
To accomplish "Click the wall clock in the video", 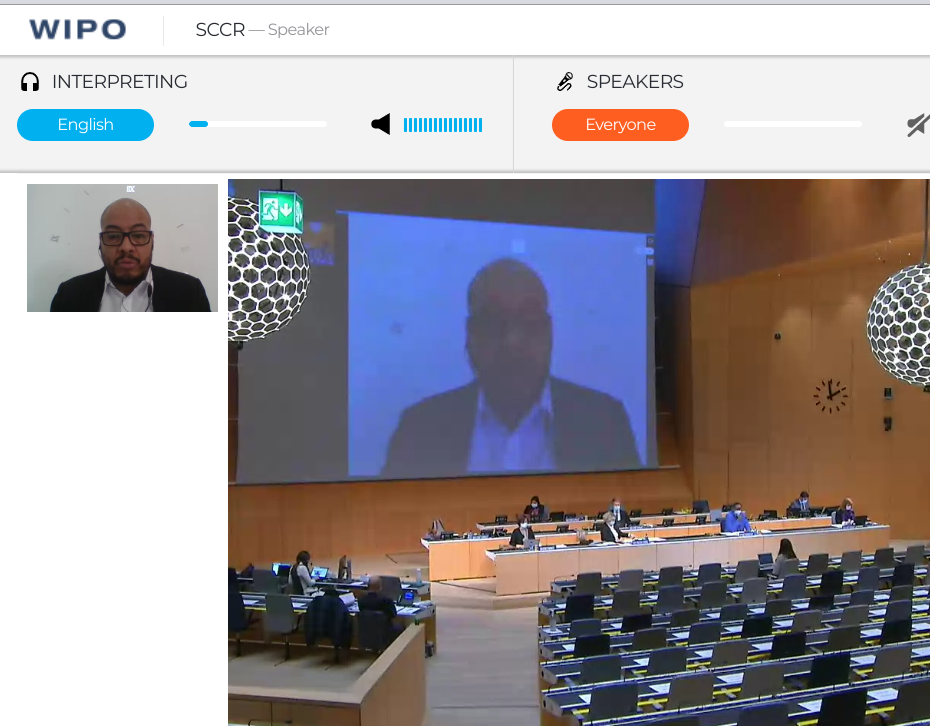I will 830,396.
